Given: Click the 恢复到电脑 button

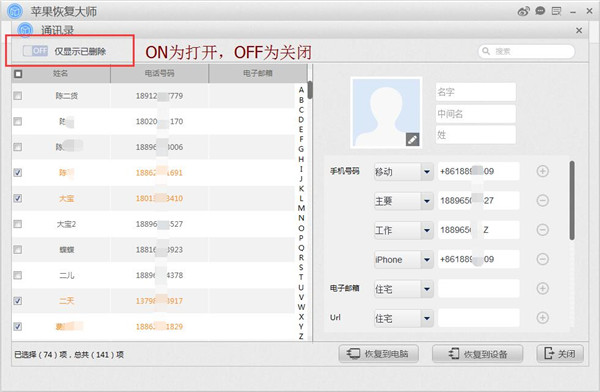Looking at the screenshot, I should click(x=378, y=353).
